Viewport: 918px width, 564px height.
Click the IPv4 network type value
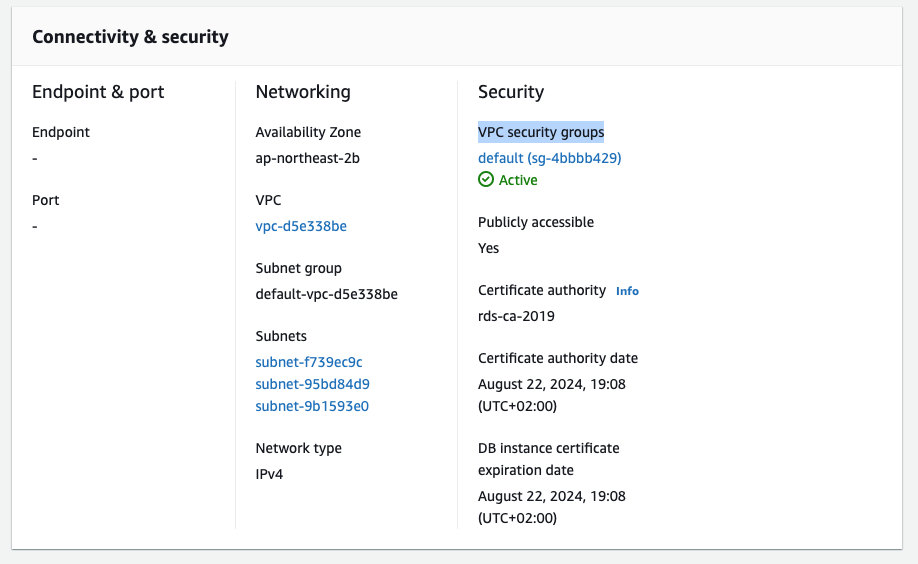[269, 474]
